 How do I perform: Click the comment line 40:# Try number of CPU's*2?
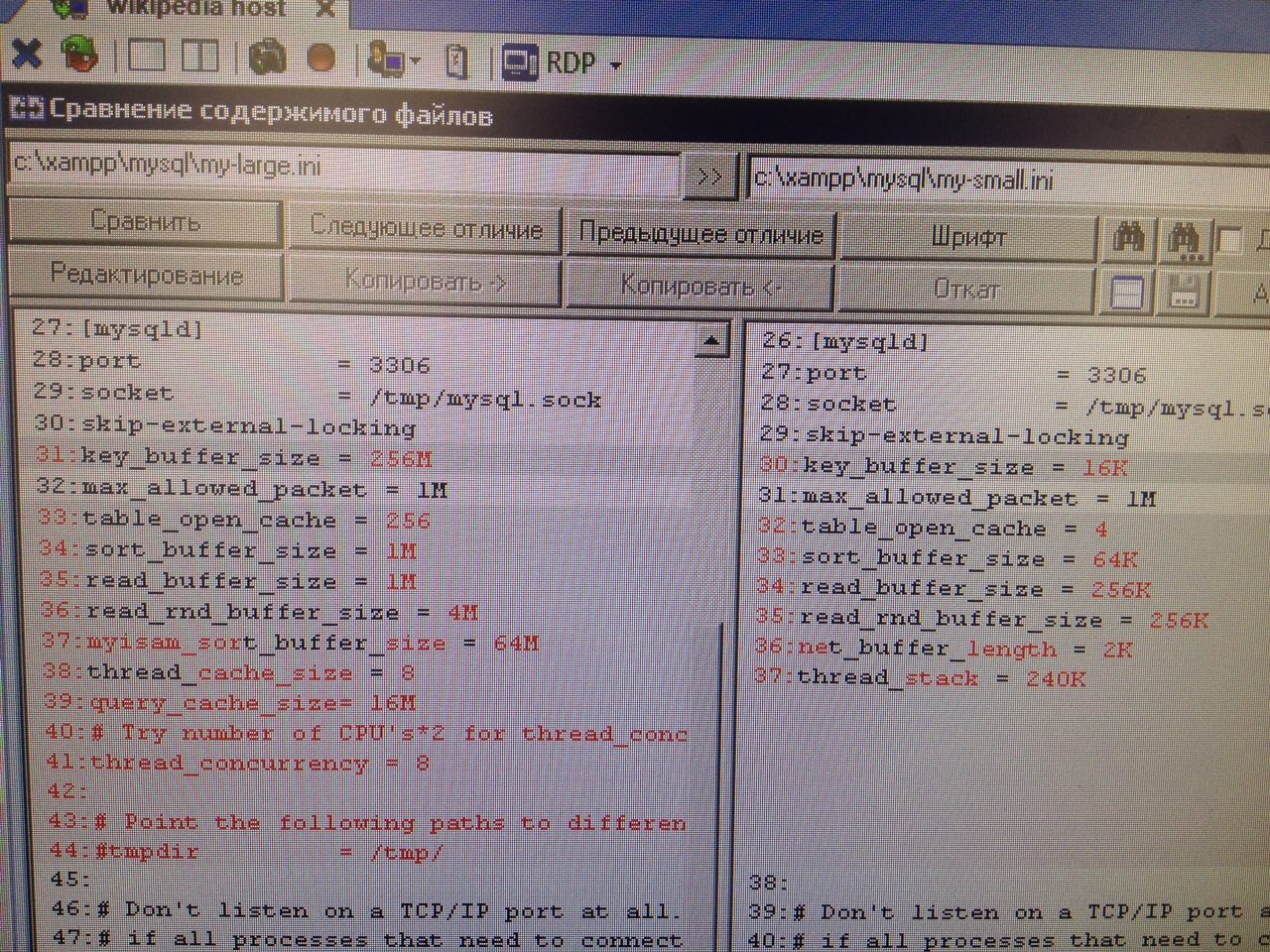(x=367, y=733)
